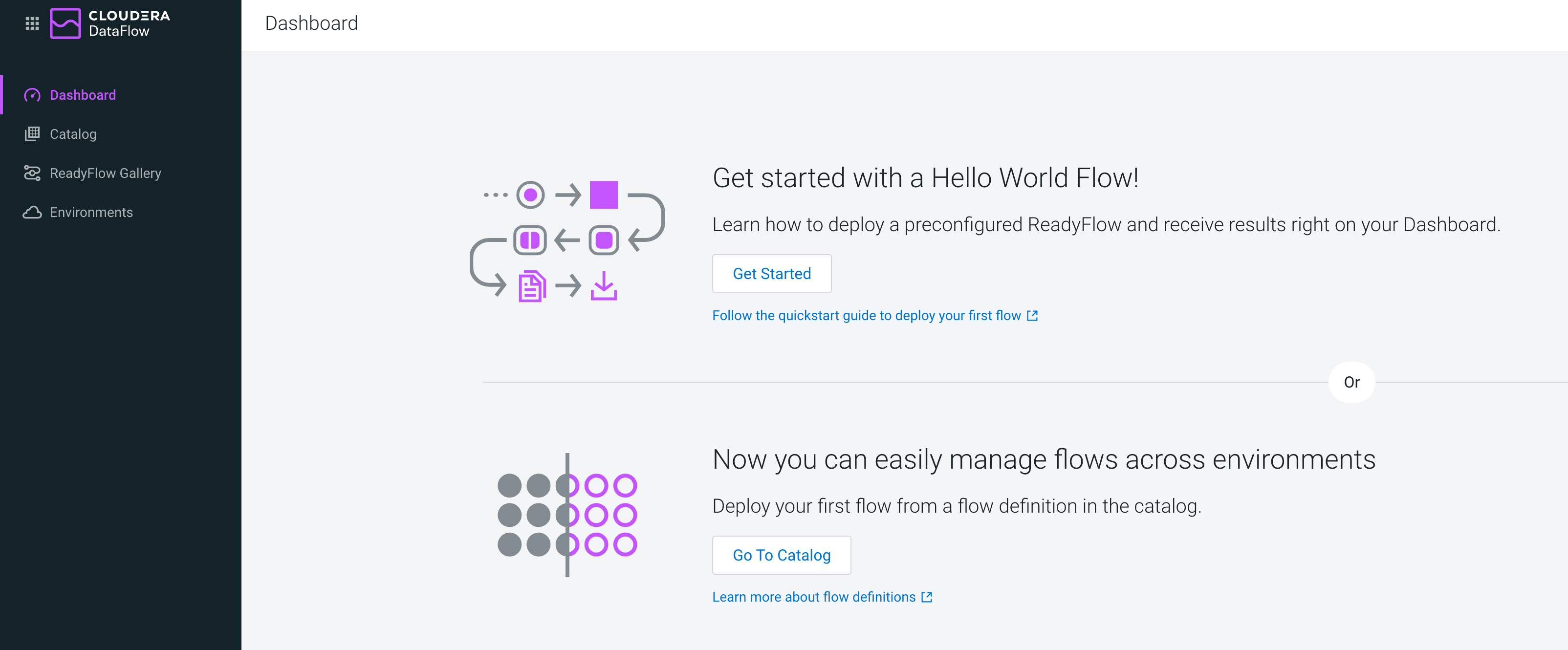Image resolution: width=1568 pixels, height=650 pixels.
Task: Open Learn more about flow definitions
Action: tap(814, 597)
